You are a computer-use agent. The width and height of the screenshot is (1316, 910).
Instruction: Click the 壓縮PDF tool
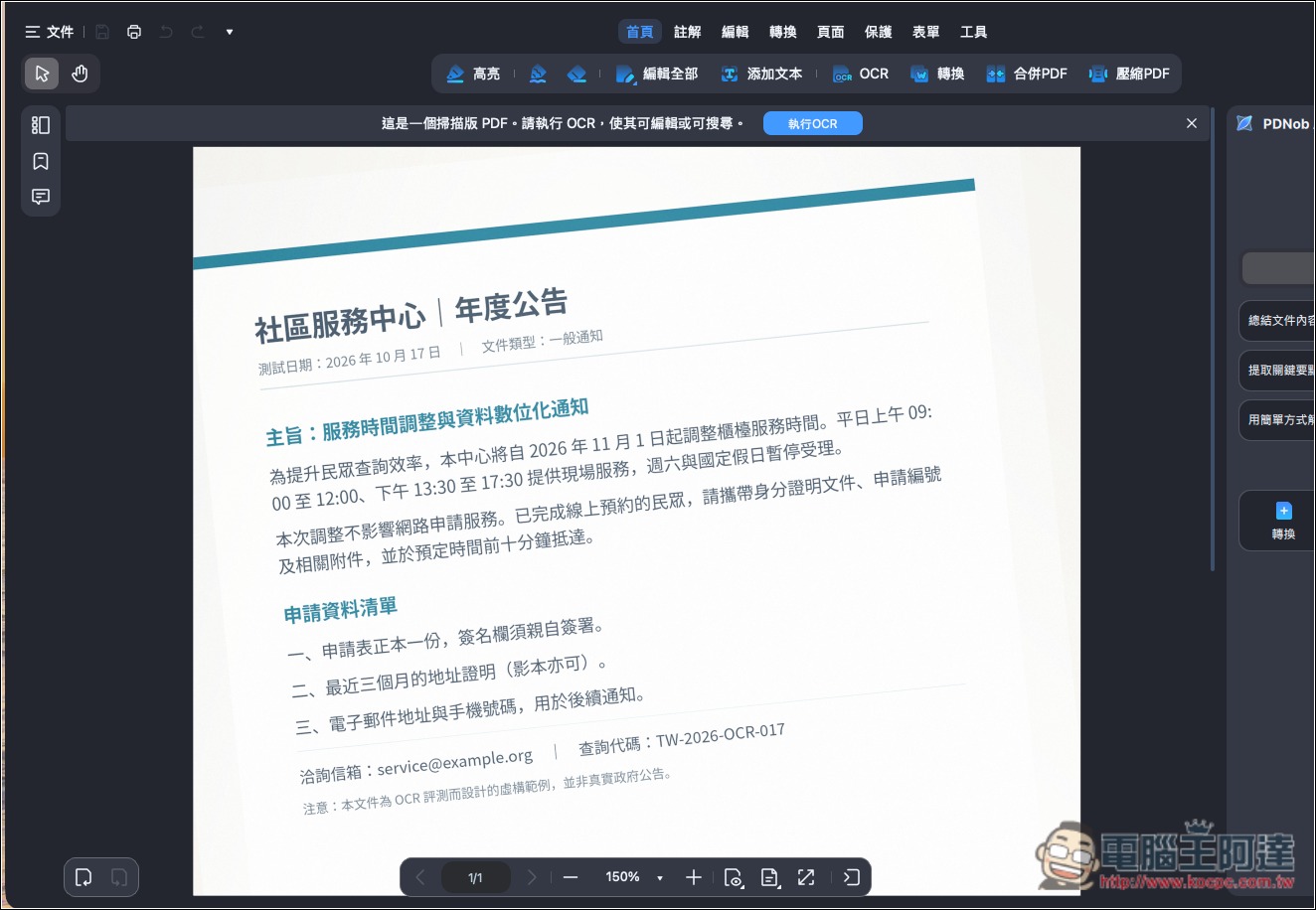[1129, 74]
